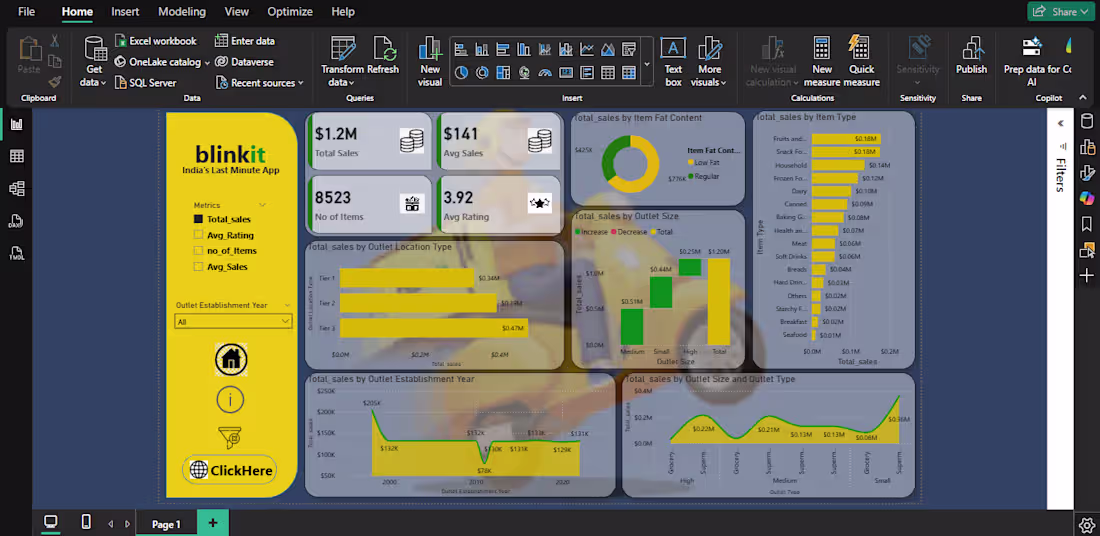Image resolution: width=1100 pixels, height=536 pixels.
Task: Open the View ribbon tab
Action: click(x=236, y=12)
